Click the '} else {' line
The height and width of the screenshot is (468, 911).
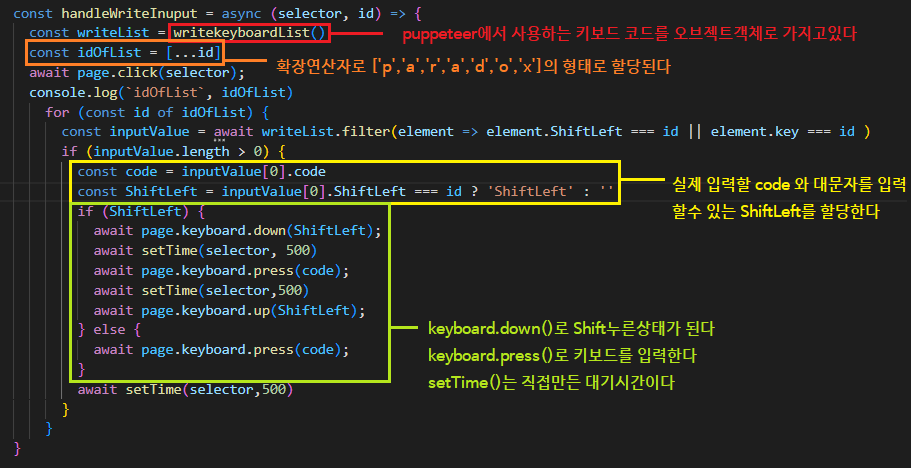(x=109, y=330)
